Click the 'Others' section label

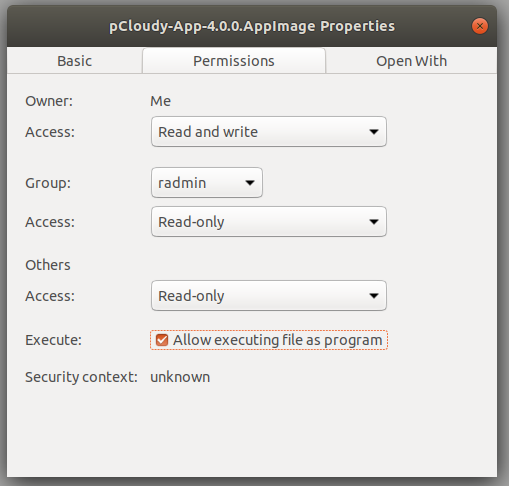pyautogui.click(x=48, y=265)
